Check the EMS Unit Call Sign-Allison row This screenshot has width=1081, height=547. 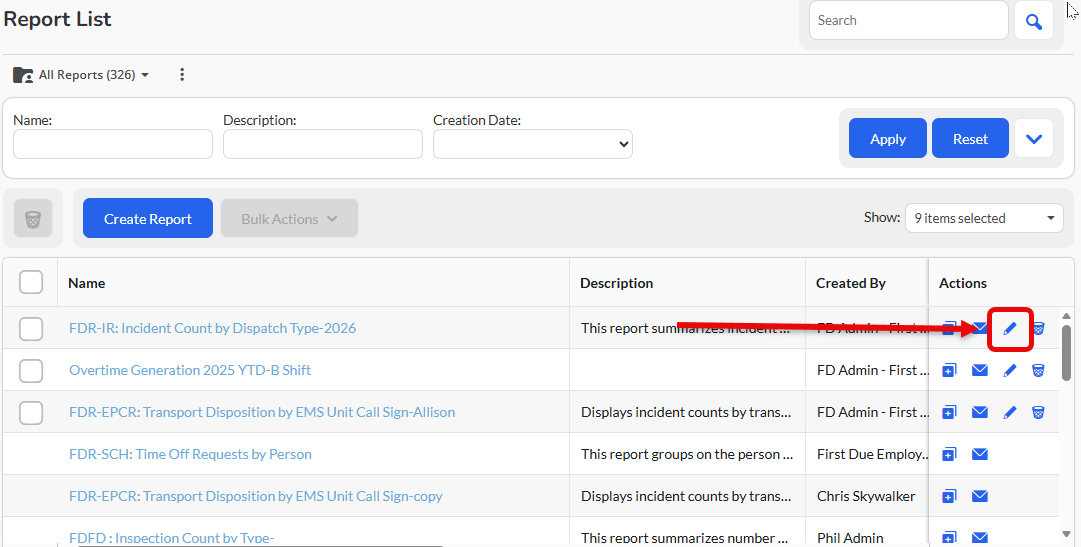[x=31, y=413]
